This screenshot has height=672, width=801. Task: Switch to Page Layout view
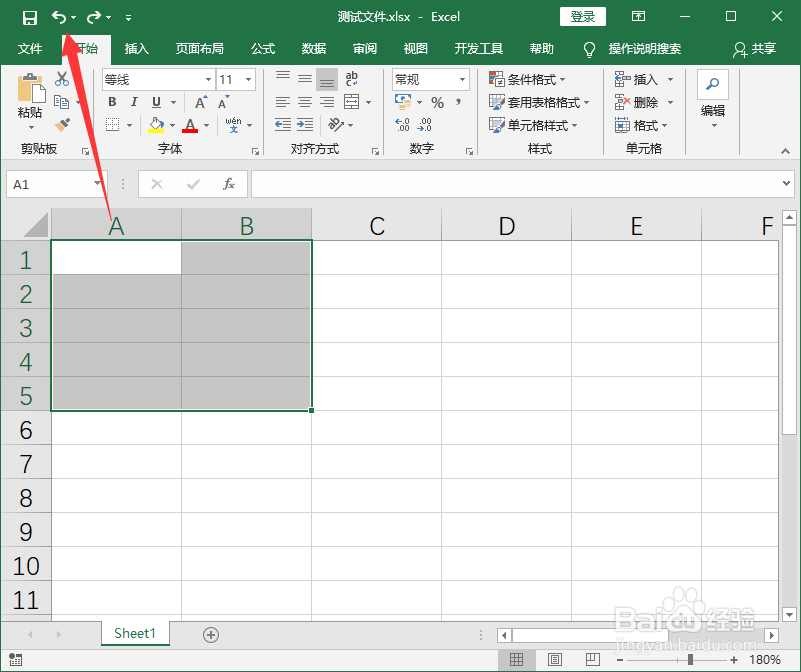pyautogui.click(x=555, y=660)
